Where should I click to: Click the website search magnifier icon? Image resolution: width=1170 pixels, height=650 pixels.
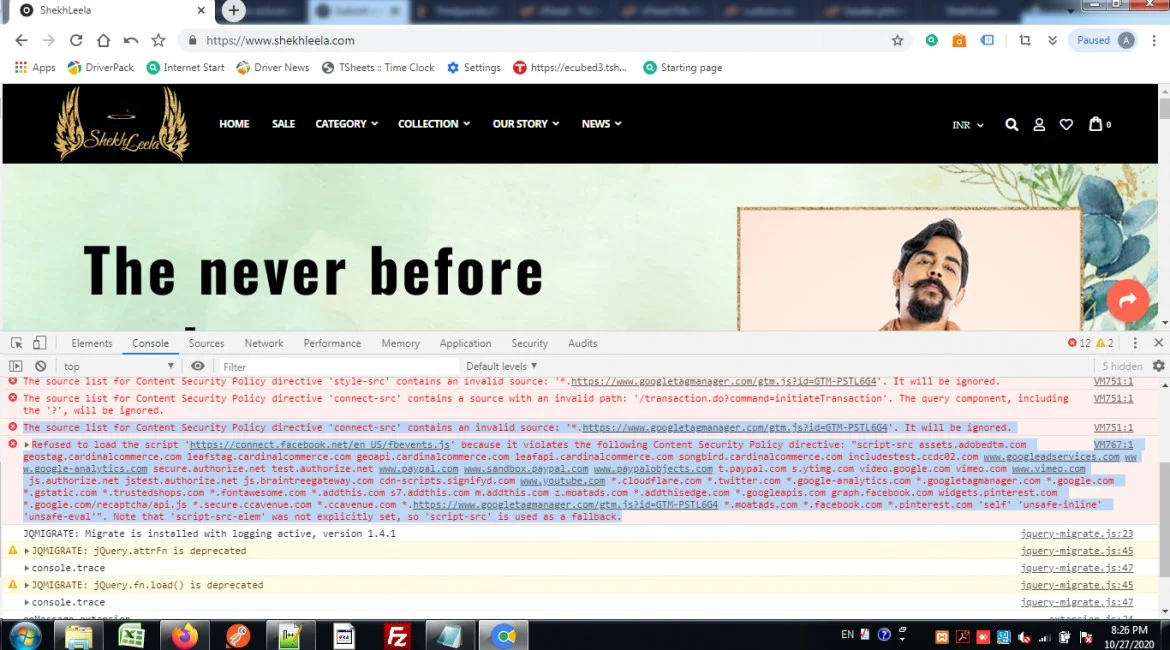pyautogui.click(x=1011, y=124)
